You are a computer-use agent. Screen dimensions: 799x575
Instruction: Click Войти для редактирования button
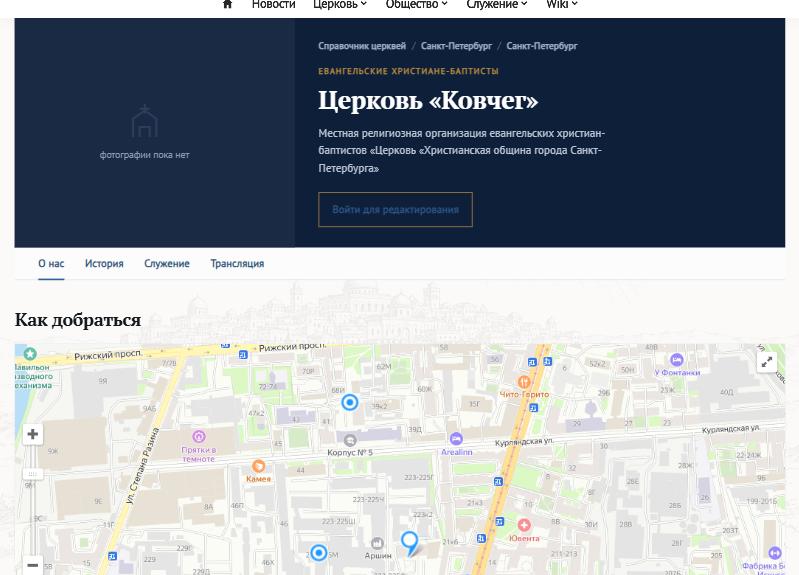pyautogui.click(x=395, y=210)
